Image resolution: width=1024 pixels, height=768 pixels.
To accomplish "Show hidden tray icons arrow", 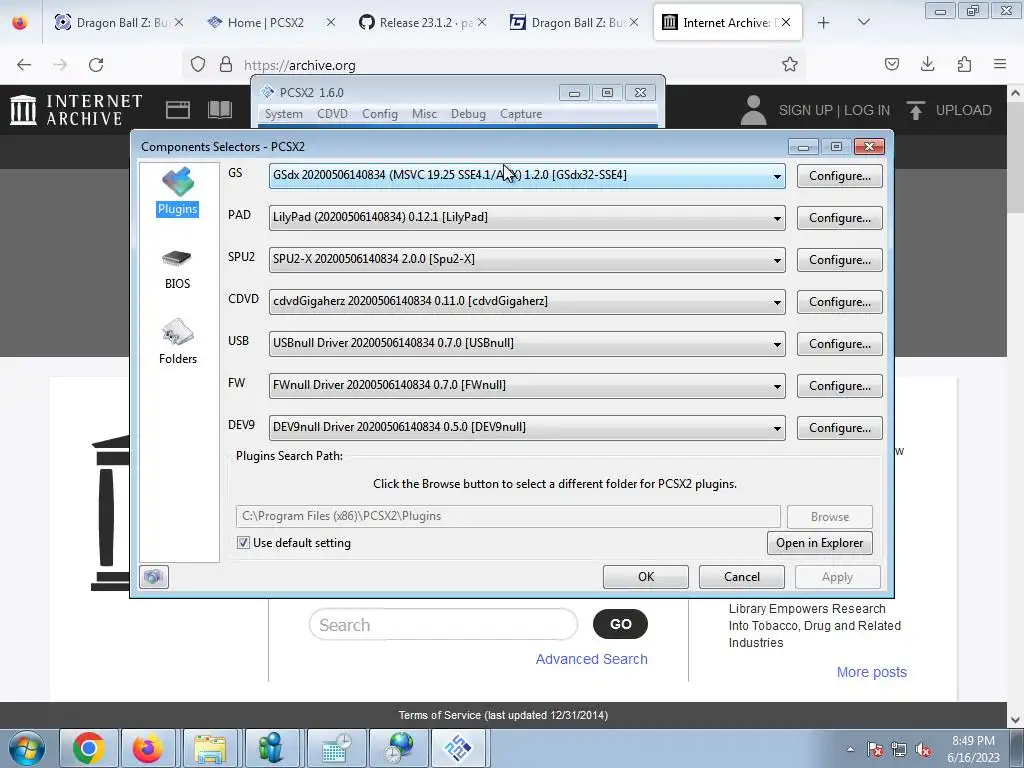I will (850, 749).
